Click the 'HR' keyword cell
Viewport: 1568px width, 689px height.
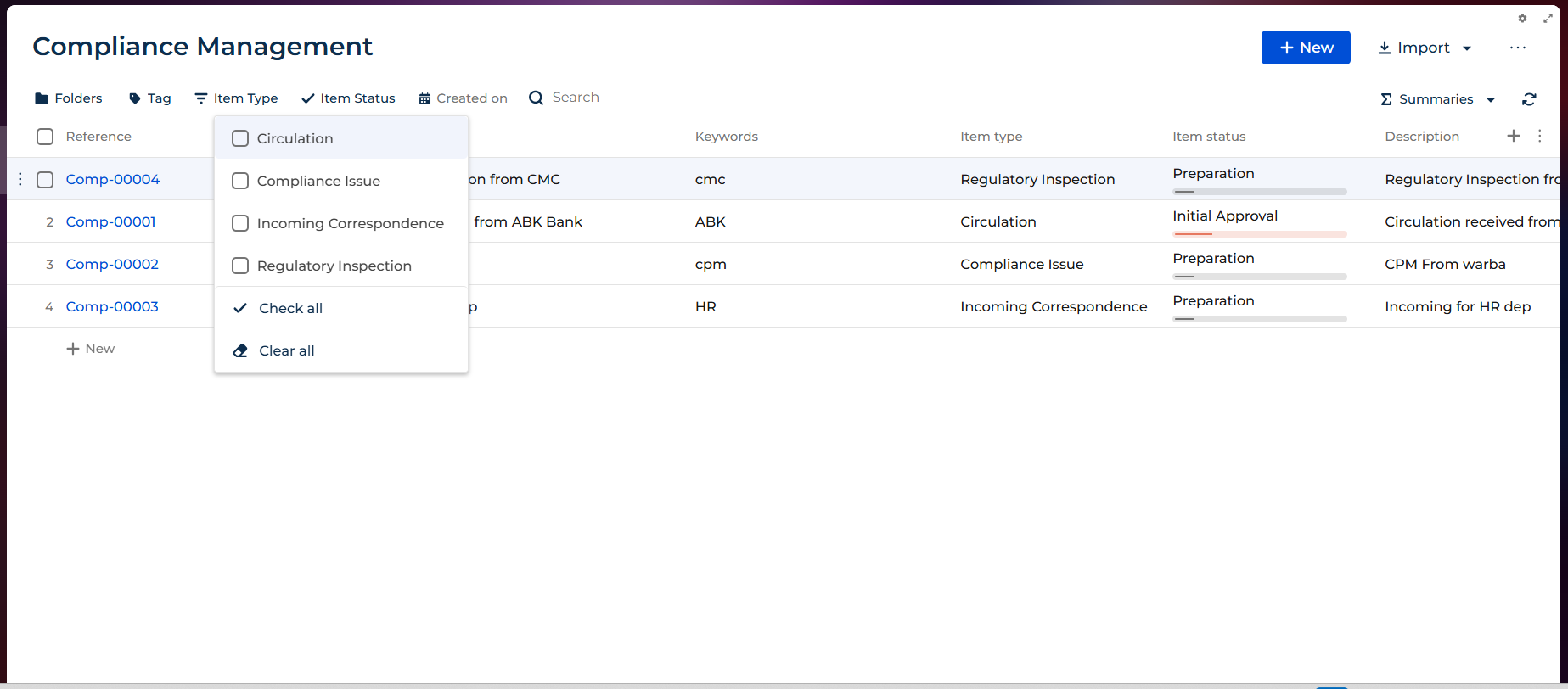(705, 306)
